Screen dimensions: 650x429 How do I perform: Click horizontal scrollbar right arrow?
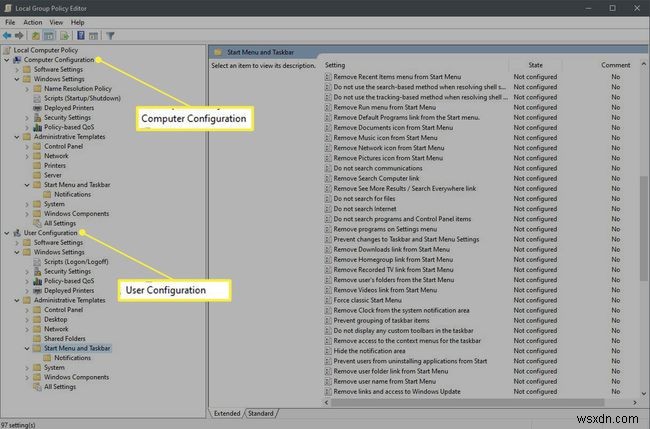click(x=635, y=402)
